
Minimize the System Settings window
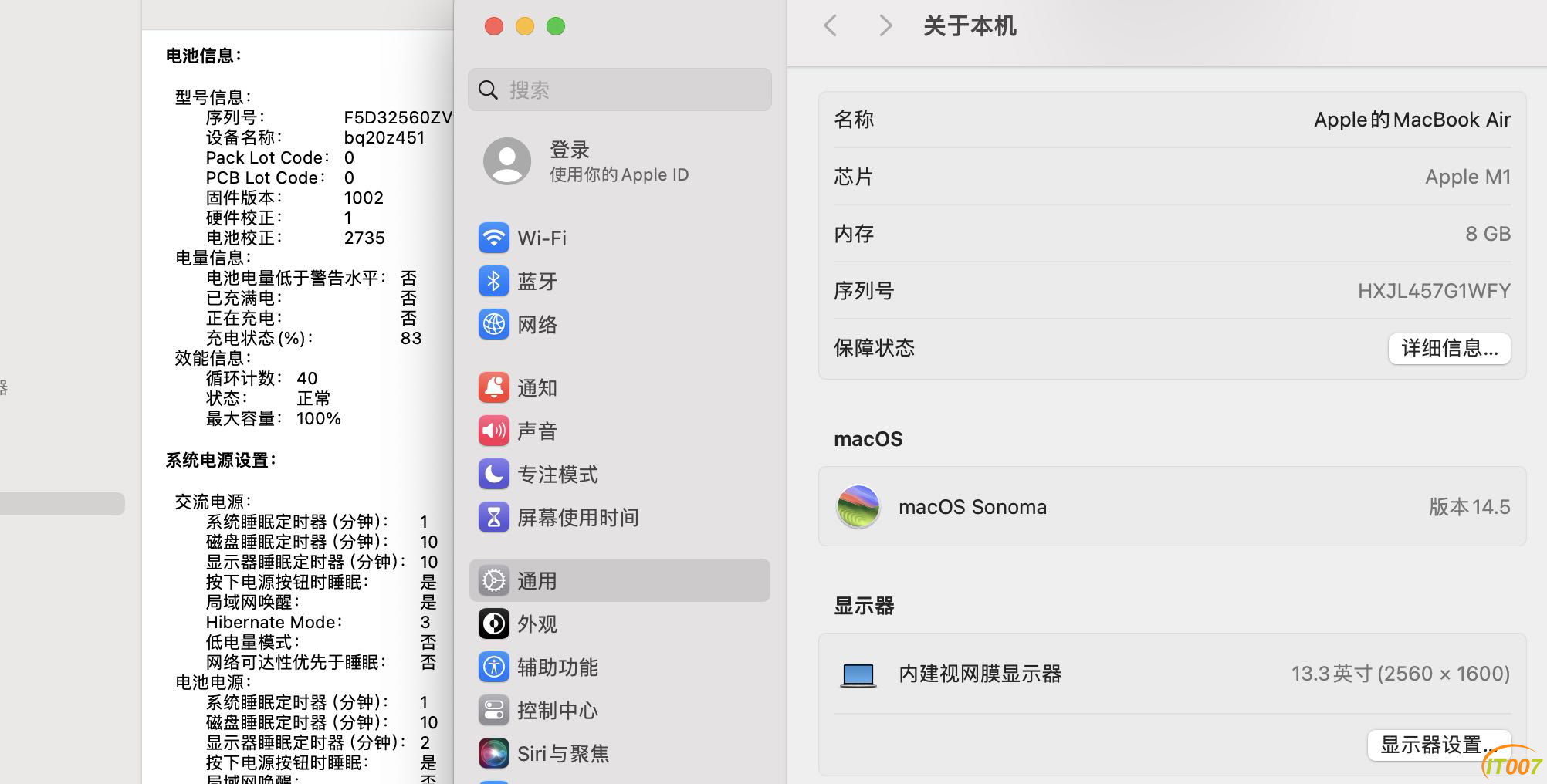[x=525, y=26]
